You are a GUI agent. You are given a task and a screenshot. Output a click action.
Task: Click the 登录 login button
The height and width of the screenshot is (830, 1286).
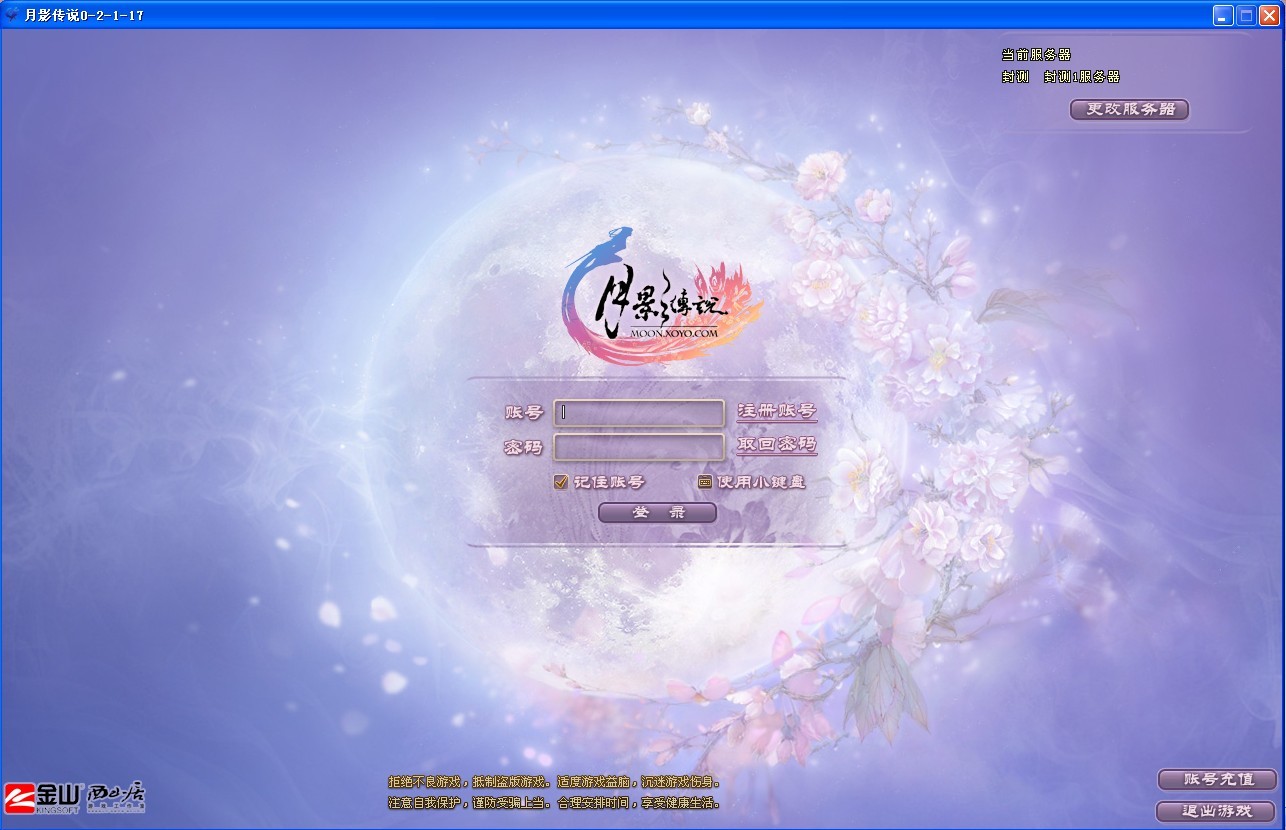658,512
